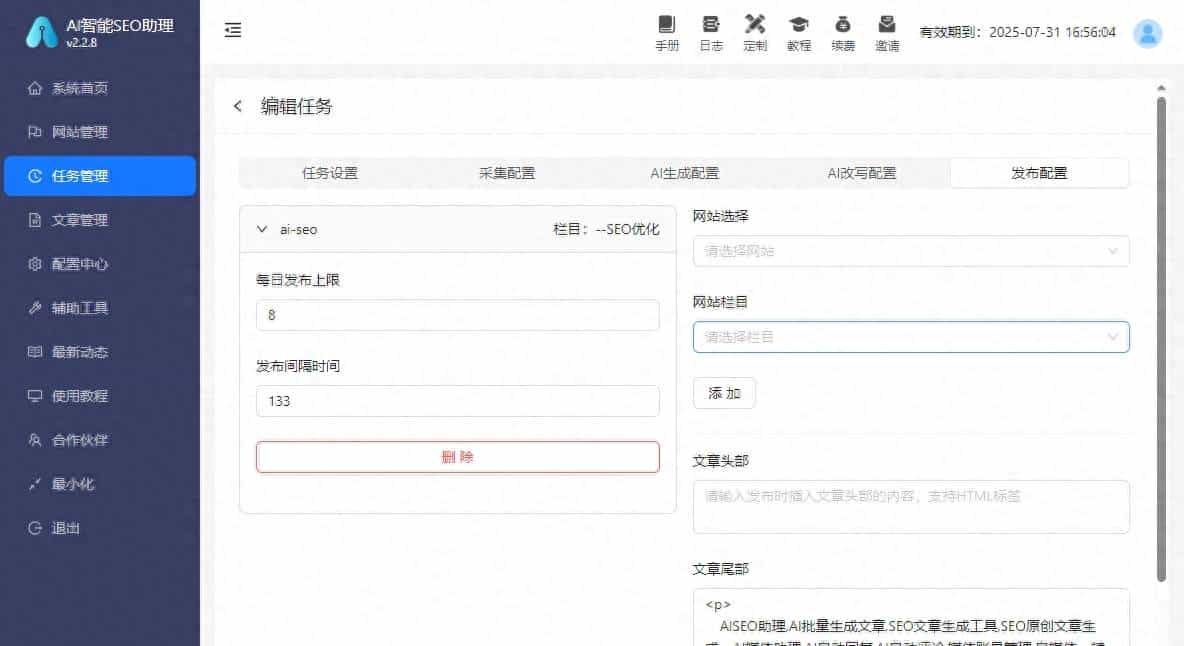Click the sidebar collapse hamburger icon
The width and height of the screenshot is (1184, 646).
pos(232,30)
